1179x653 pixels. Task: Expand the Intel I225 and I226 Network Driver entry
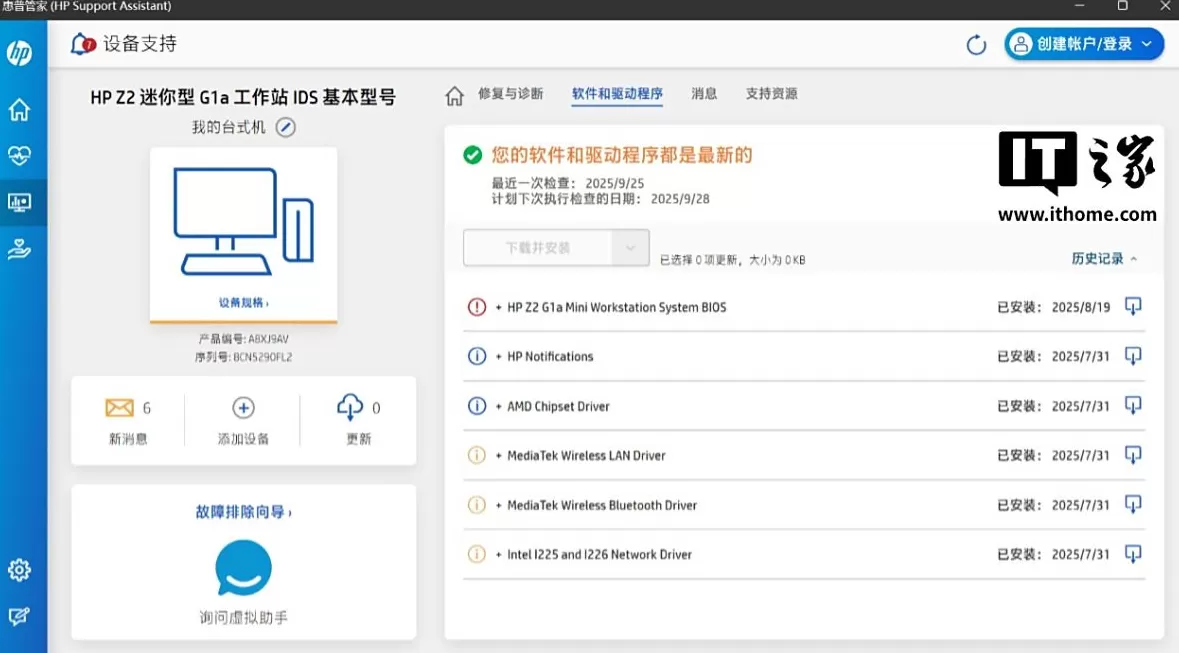[x=499, y=555]
